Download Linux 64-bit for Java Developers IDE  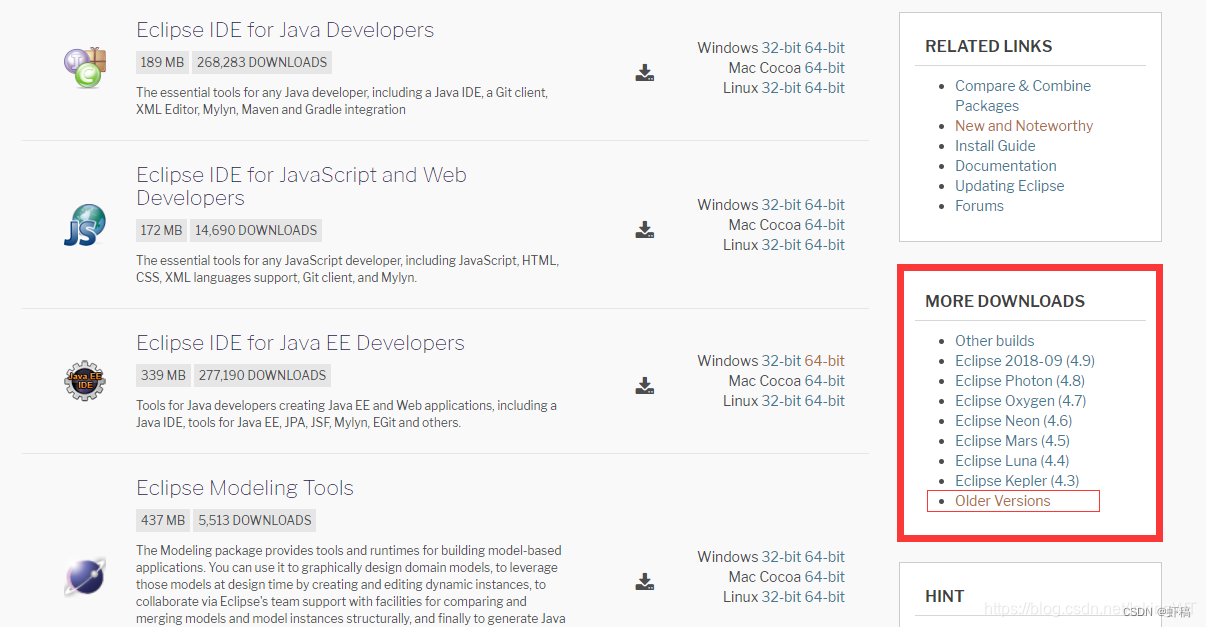coord(825,88)
